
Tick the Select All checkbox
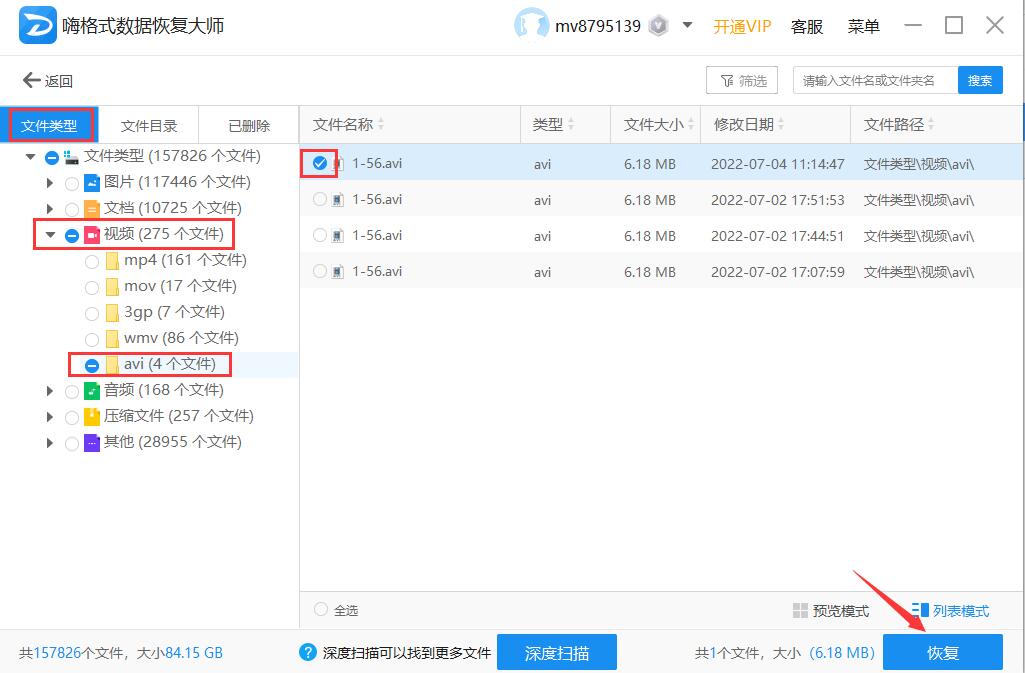(x=321, y=609)
